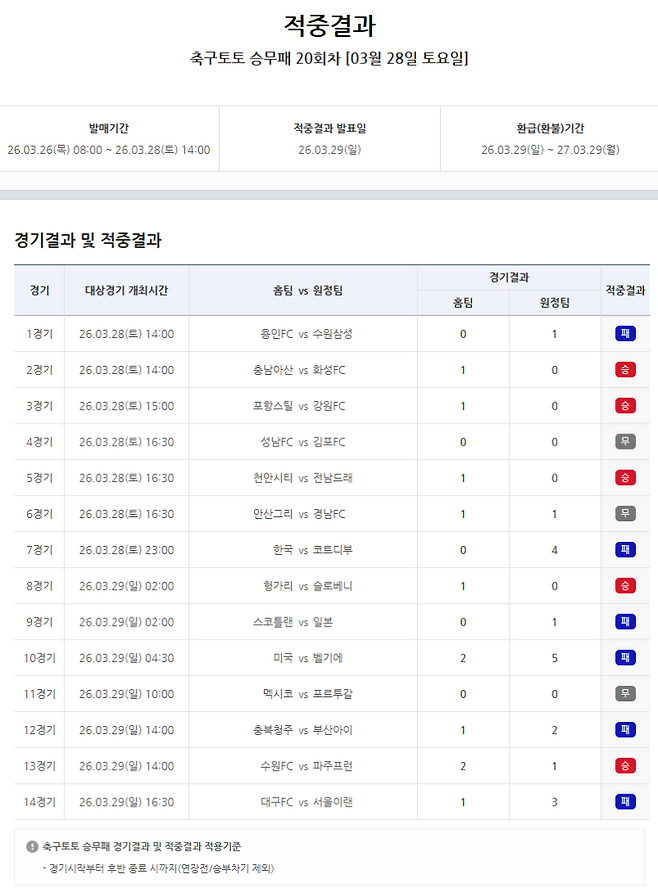658x888 pixels.
Task: Click the 대상경기 개최시간 column header
Action: 126,290
